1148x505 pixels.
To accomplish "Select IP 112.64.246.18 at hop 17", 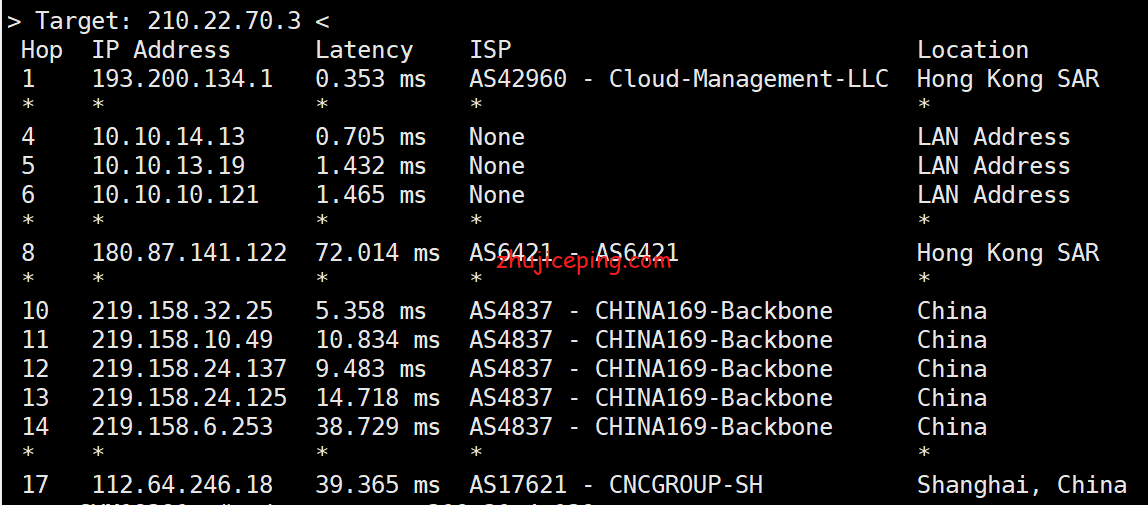I will click(x=182, y=485).
